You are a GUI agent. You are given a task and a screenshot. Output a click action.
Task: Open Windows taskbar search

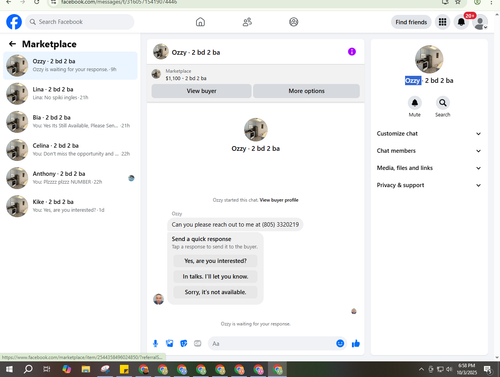click(x=28, y=369)
